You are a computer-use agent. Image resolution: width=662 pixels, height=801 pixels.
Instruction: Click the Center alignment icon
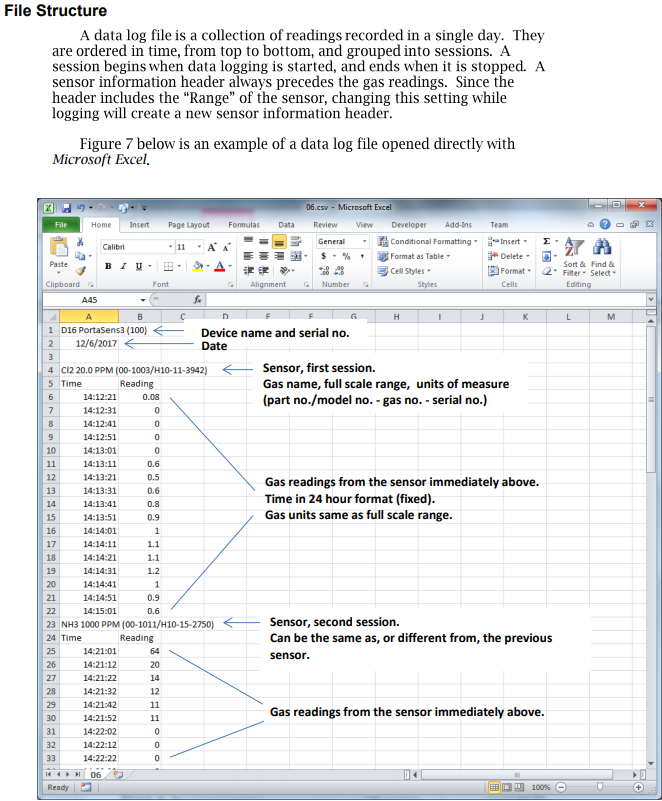coord(264,256)
